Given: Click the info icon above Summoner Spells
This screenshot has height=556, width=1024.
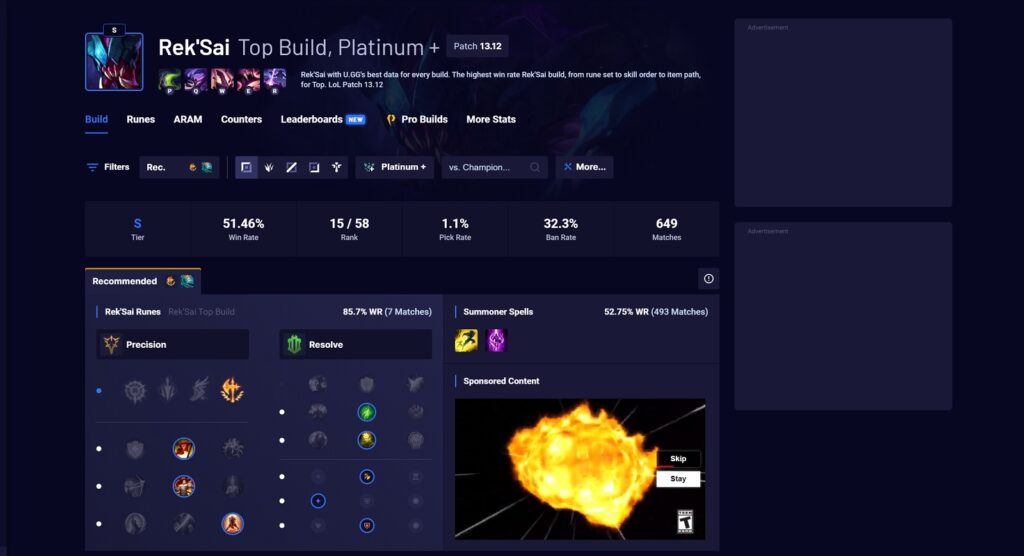Looking at the screenshot, I should pos(708,279).
